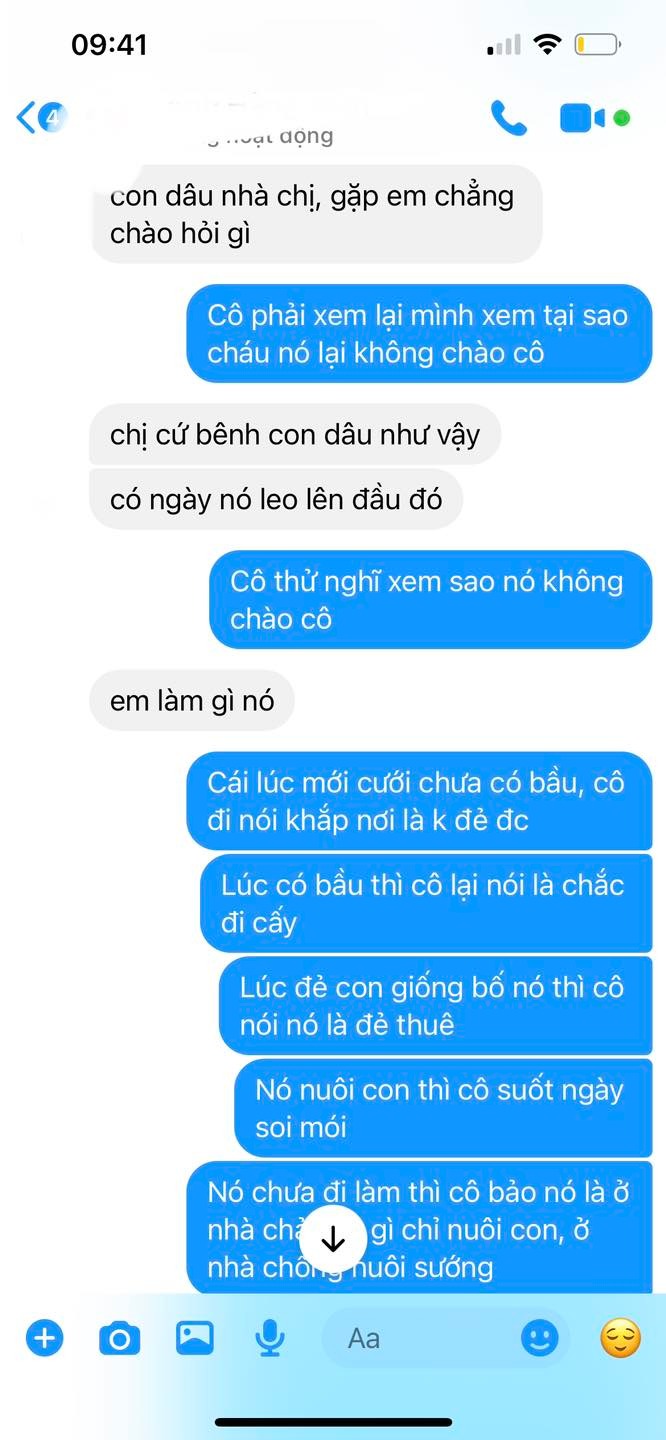The width and height of the screenshot is (666, 1440).
Task: Select blue message "Cô thử nghĩ xem sao nó không chào cô"
Action: (430, 599)
